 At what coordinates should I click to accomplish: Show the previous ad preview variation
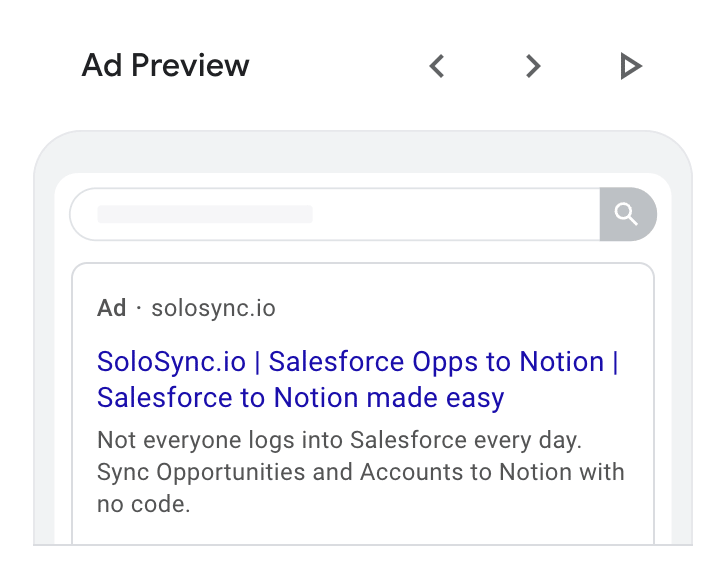(x=437, y=66)
